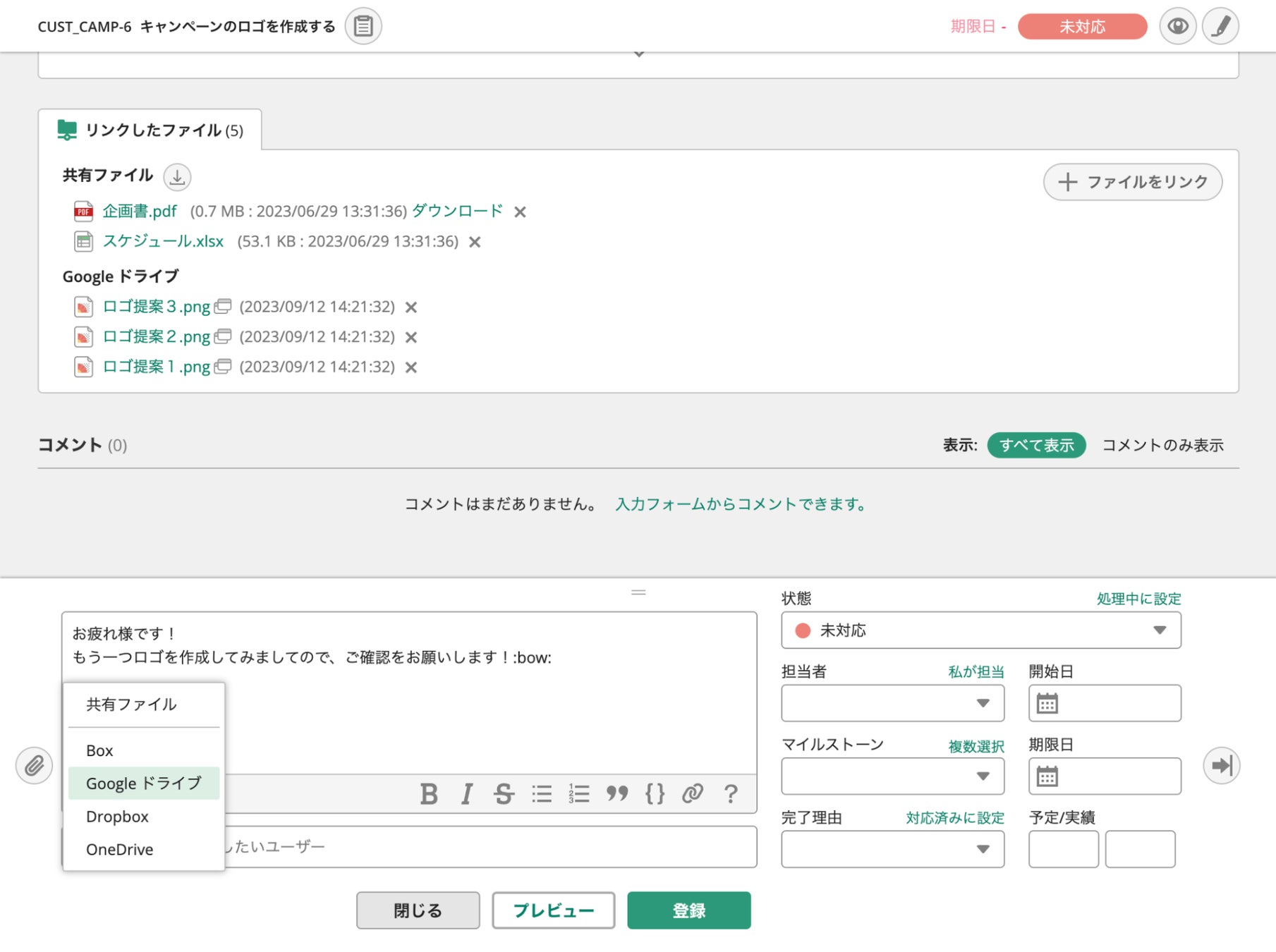The image size is (1276, 952).
Task: Open the マイルストーン dropdown
Action: tap(893, 776)
